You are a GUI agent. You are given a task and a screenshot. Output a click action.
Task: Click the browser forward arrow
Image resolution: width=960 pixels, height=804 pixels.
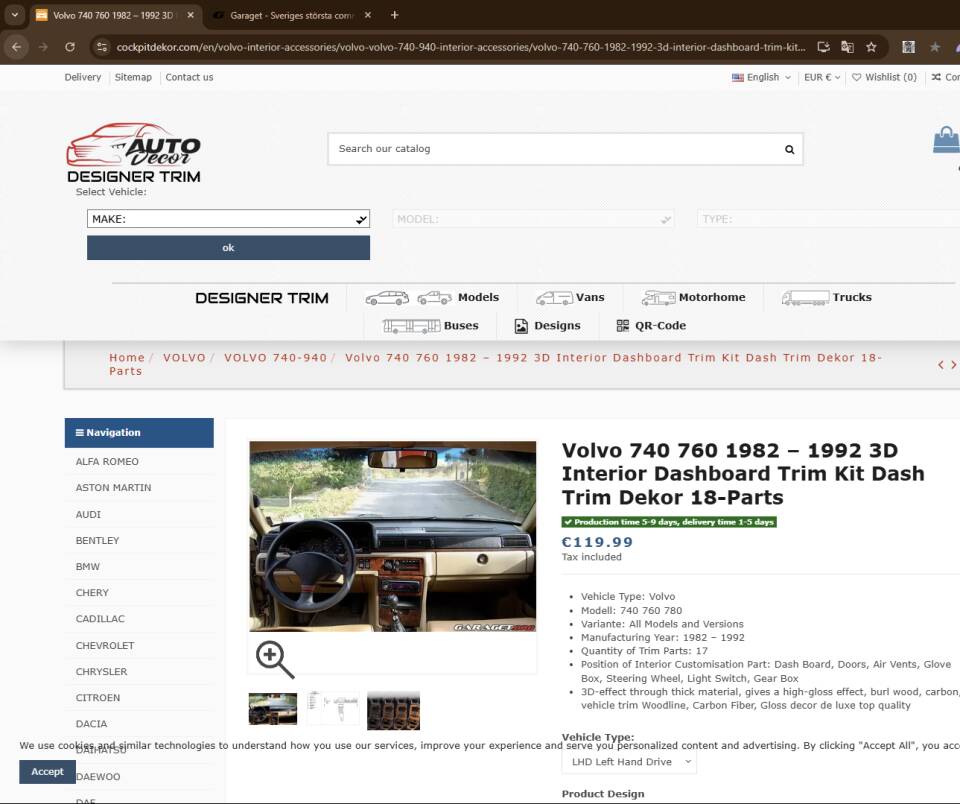[x=43, y=47]
